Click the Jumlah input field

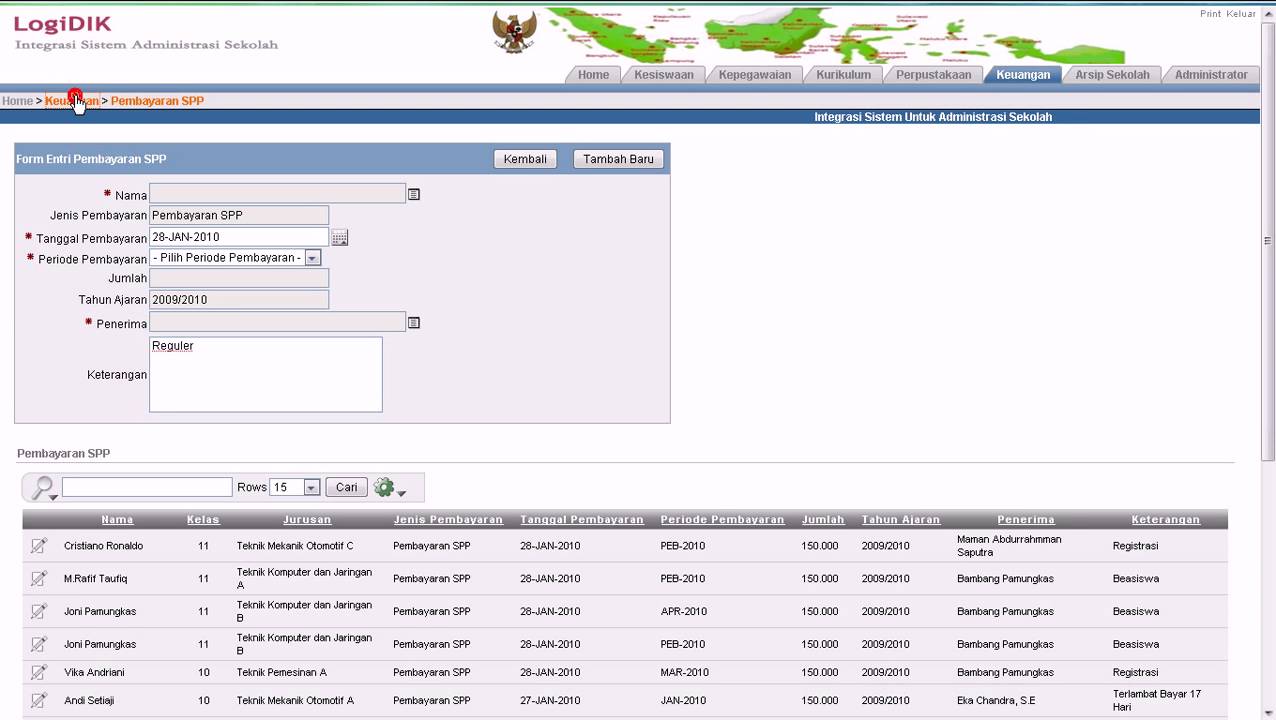[x=239, y=279]
